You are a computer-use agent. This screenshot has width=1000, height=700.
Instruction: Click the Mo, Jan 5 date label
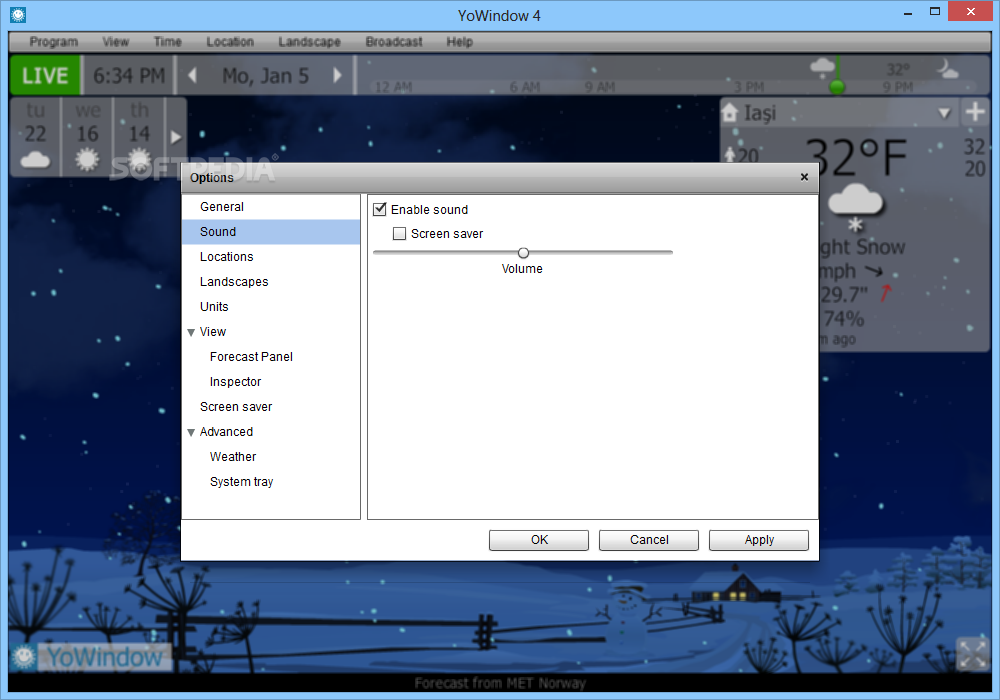(x=265, y=76)
